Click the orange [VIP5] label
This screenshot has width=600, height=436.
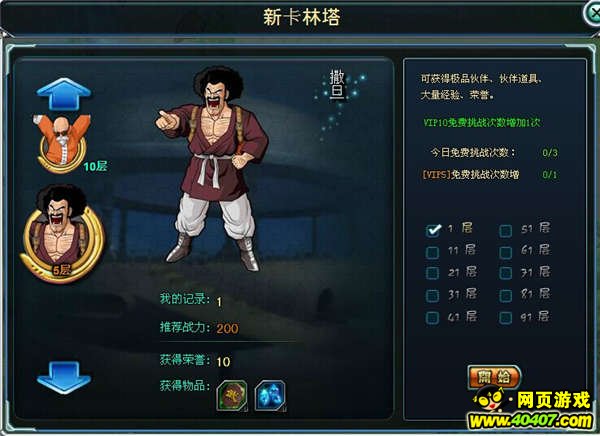[x=437, y=175]
